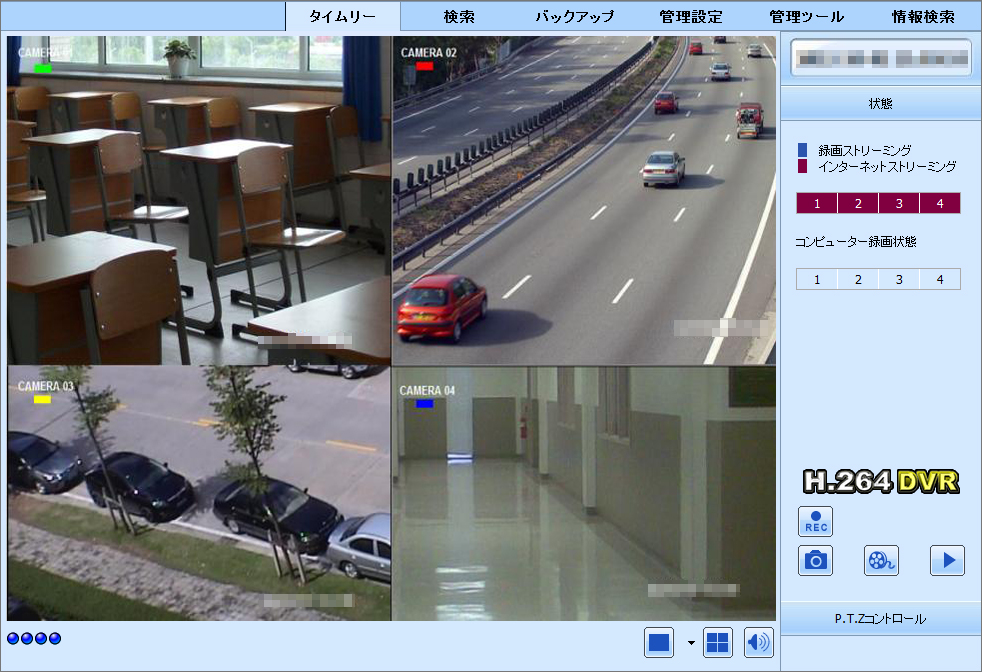
Task: Click the green status swatch on CAMERA 01
Action: 44,68
